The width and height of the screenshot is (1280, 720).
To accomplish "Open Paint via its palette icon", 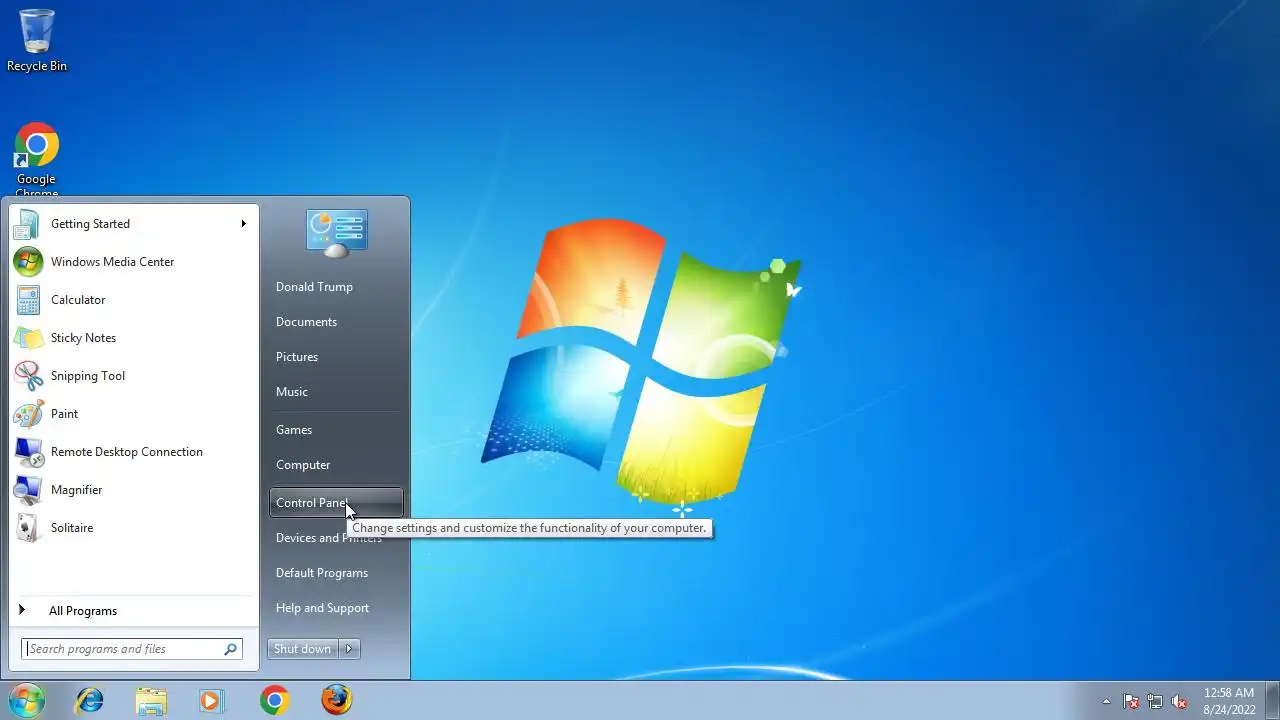I will pyautogui.click(x=28, y=414).
